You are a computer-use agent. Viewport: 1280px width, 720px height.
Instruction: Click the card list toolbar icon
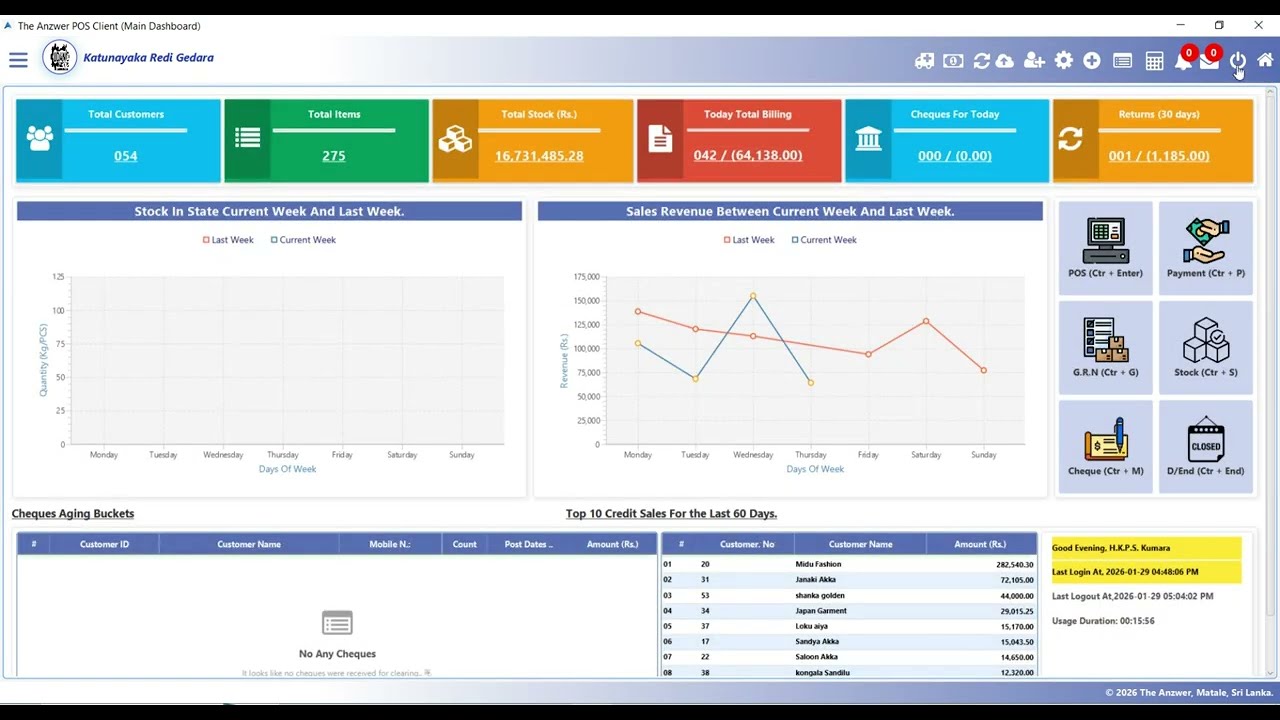click(1122, 61)
